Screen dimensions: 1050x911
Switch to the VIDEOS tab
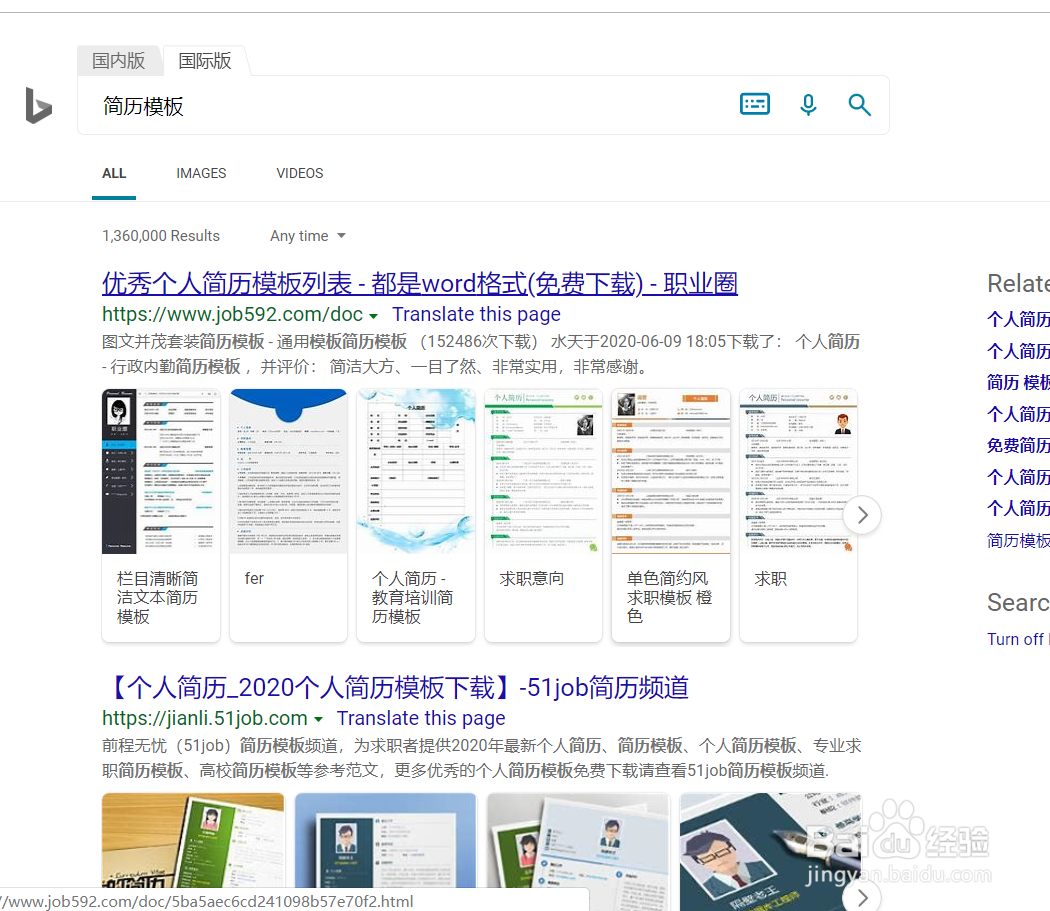click(x=299, y=173)
